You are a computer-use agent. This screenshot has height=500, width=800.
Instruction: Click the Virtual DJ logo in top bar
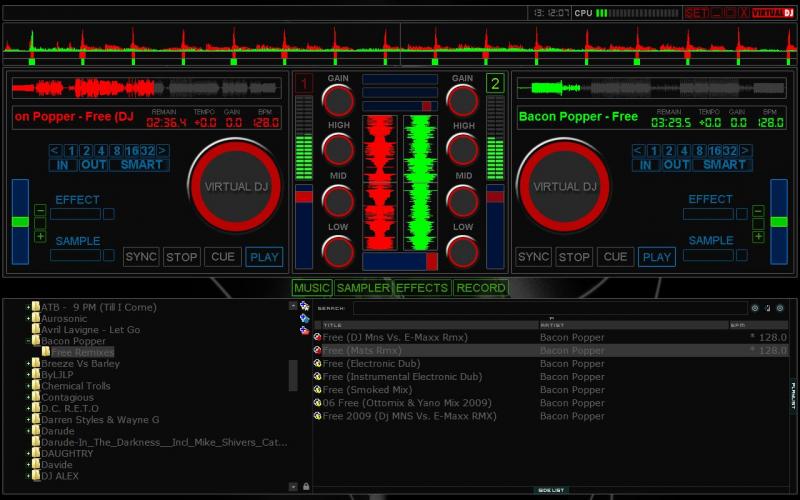[x=773, y=13]
